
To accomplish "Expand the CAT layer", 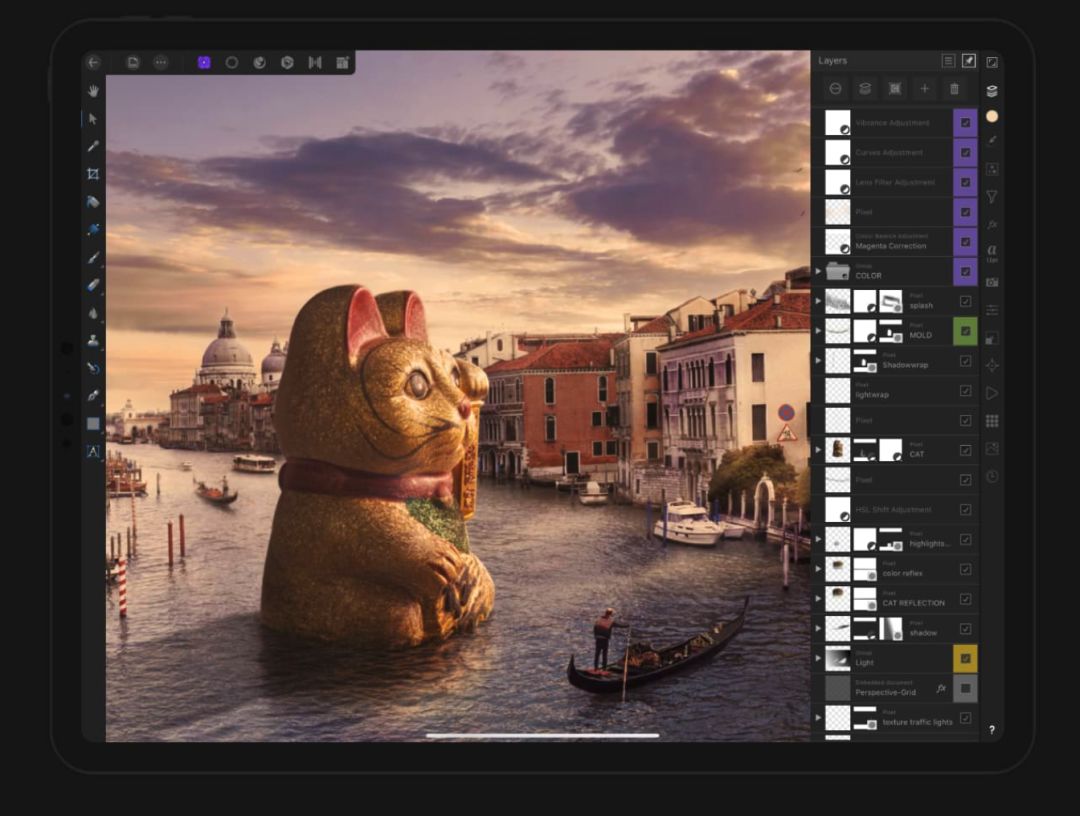I will pyautogui.click(x=818, y=450).
